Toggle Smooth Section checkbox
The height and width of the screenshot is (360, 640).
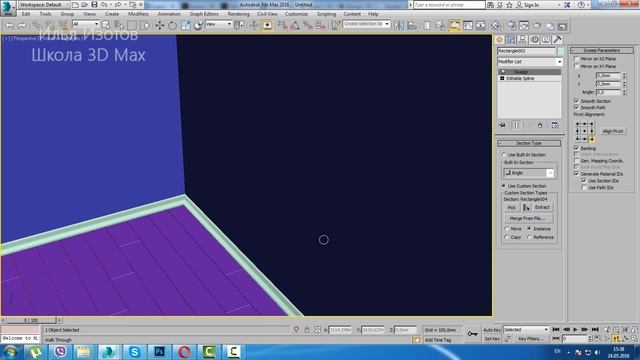pos(577,101)
